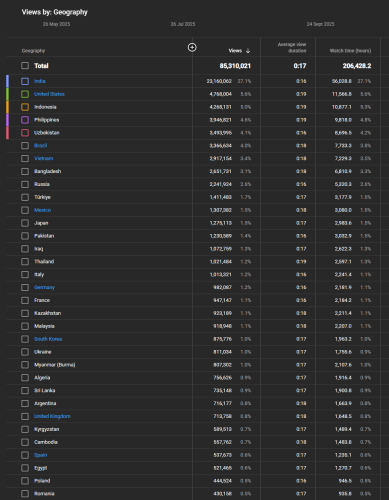Uncheck the India checkbox
Screen dimensions: 389x500
click(x=25, y=81)
